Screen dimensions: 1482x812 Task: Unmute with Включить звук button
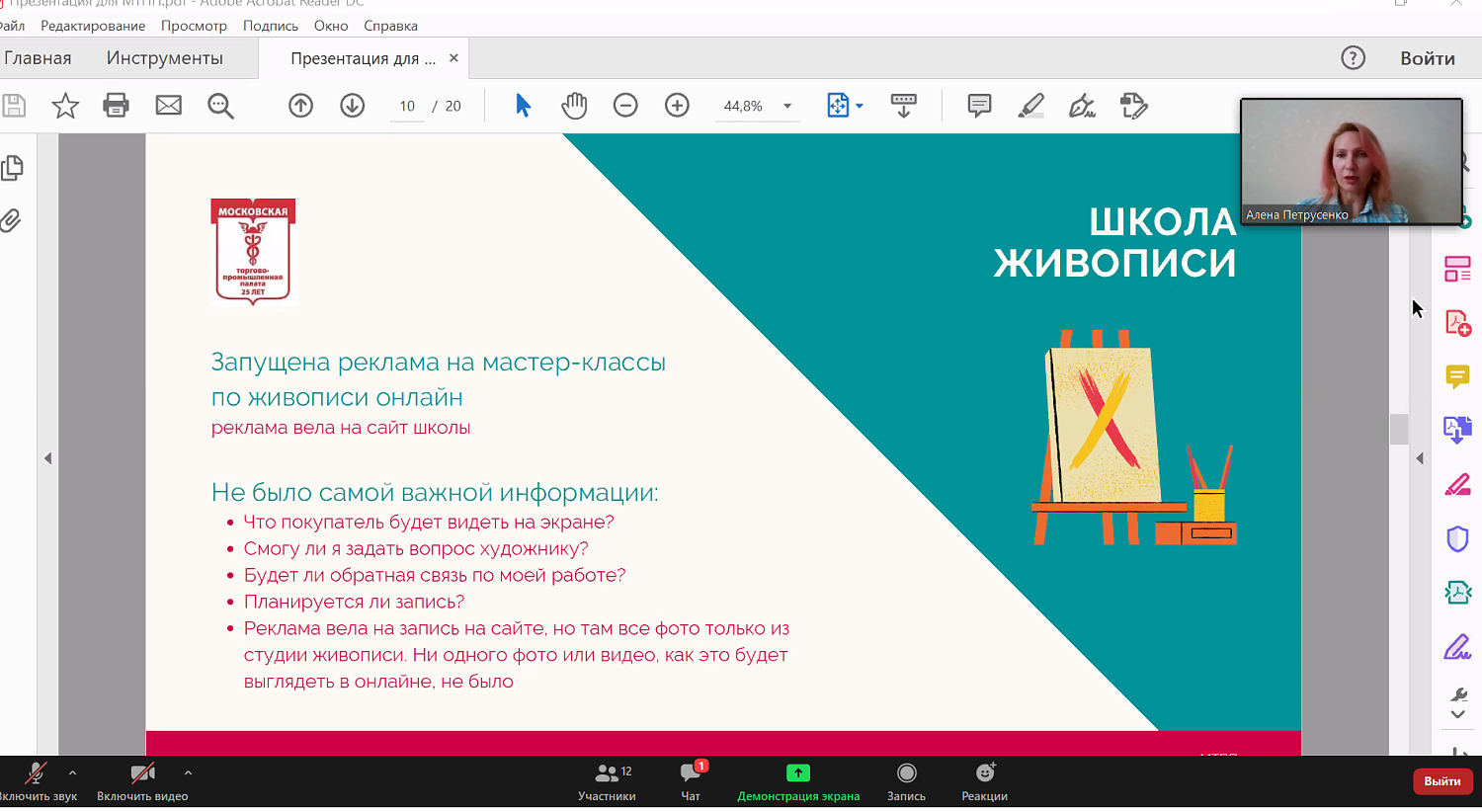(x=37, y=782)
